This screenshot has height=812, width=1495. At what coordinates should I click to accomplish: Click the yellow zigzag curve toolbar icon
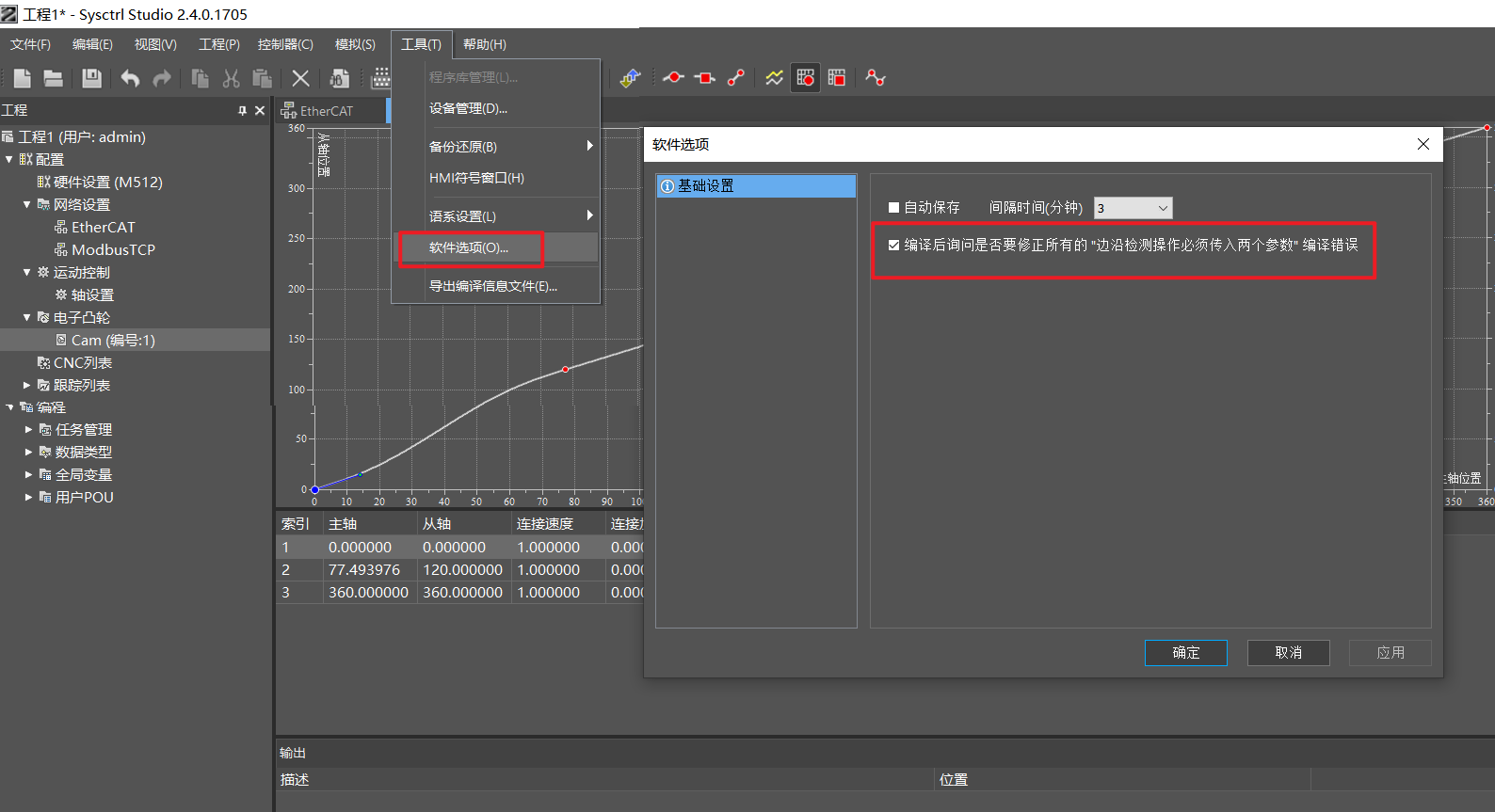774,78
